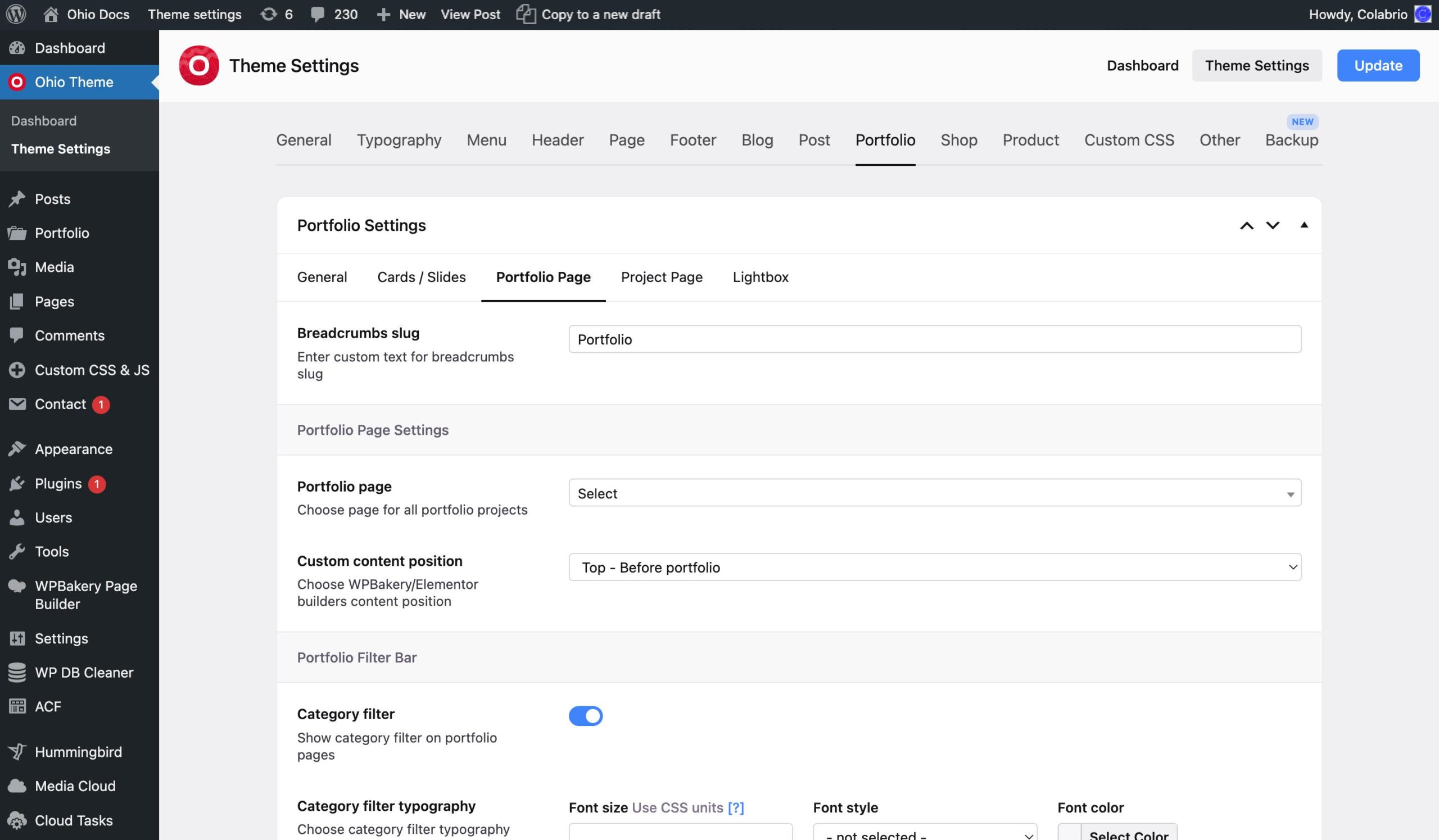
Task: Switch to the Typography settings tab
Action: pyautogui.click(x=399, y=140)
